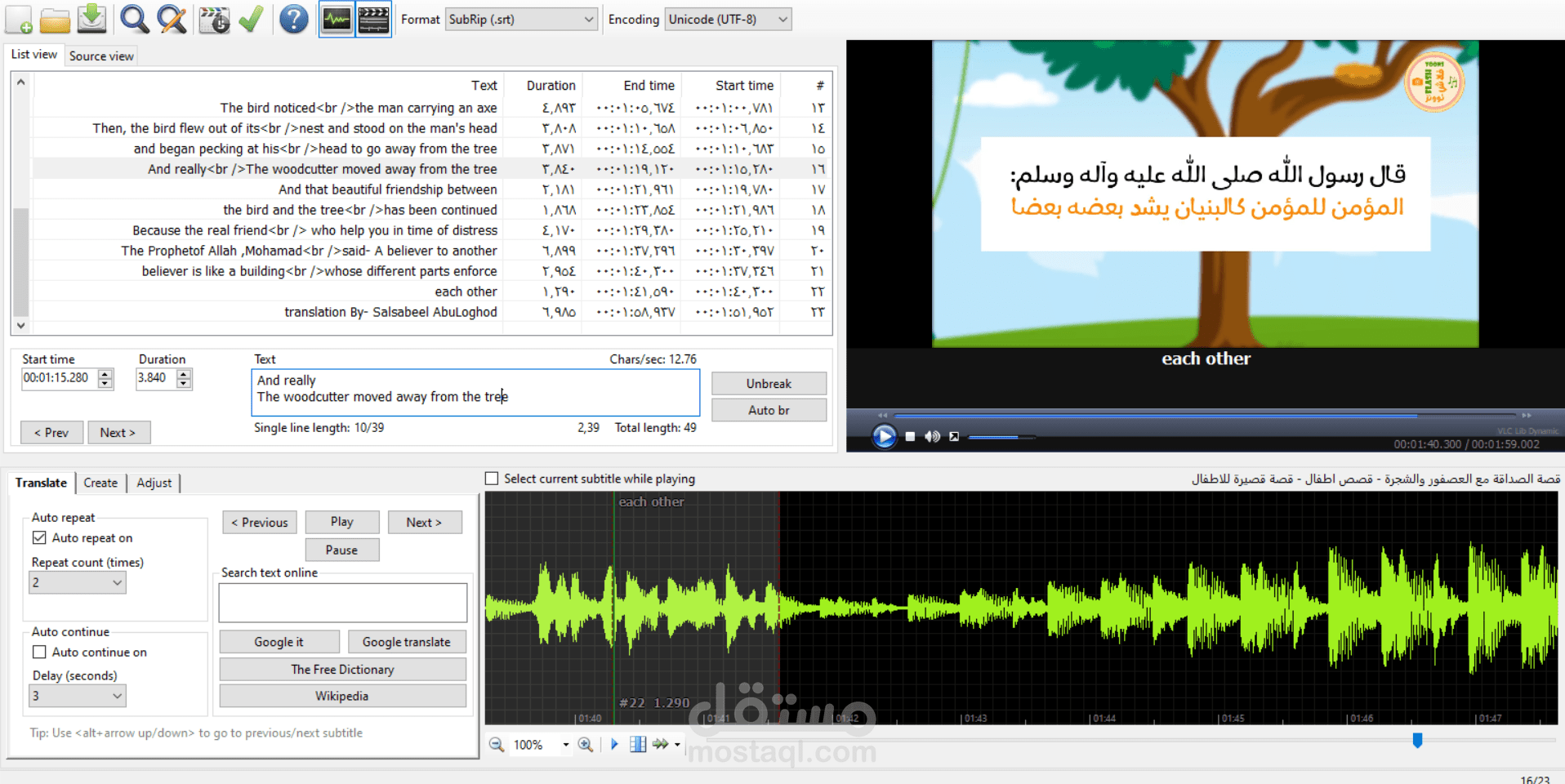The width and height of the screenshot is (1565, 784).
Task: Stop video playback
Action: [x=910, y=436]
